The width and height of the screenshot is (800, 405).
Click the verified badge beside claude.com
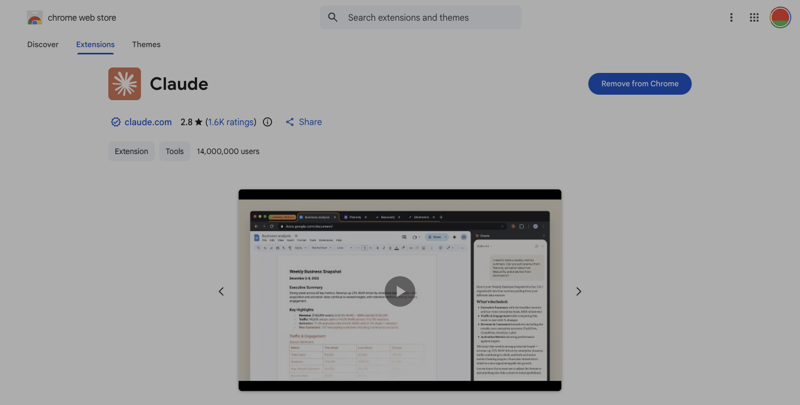click(116, 122)
